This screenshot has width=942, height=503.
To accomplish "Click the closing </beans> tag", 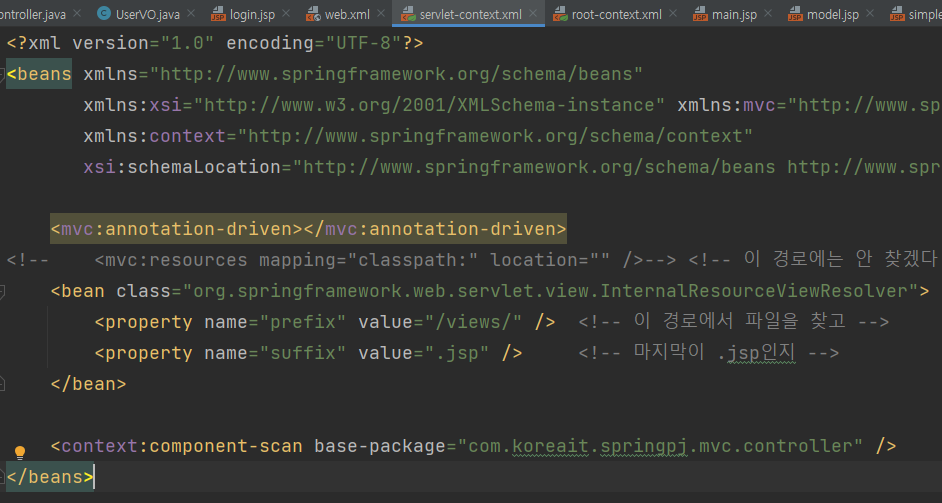I will click(x=50, y=477).
